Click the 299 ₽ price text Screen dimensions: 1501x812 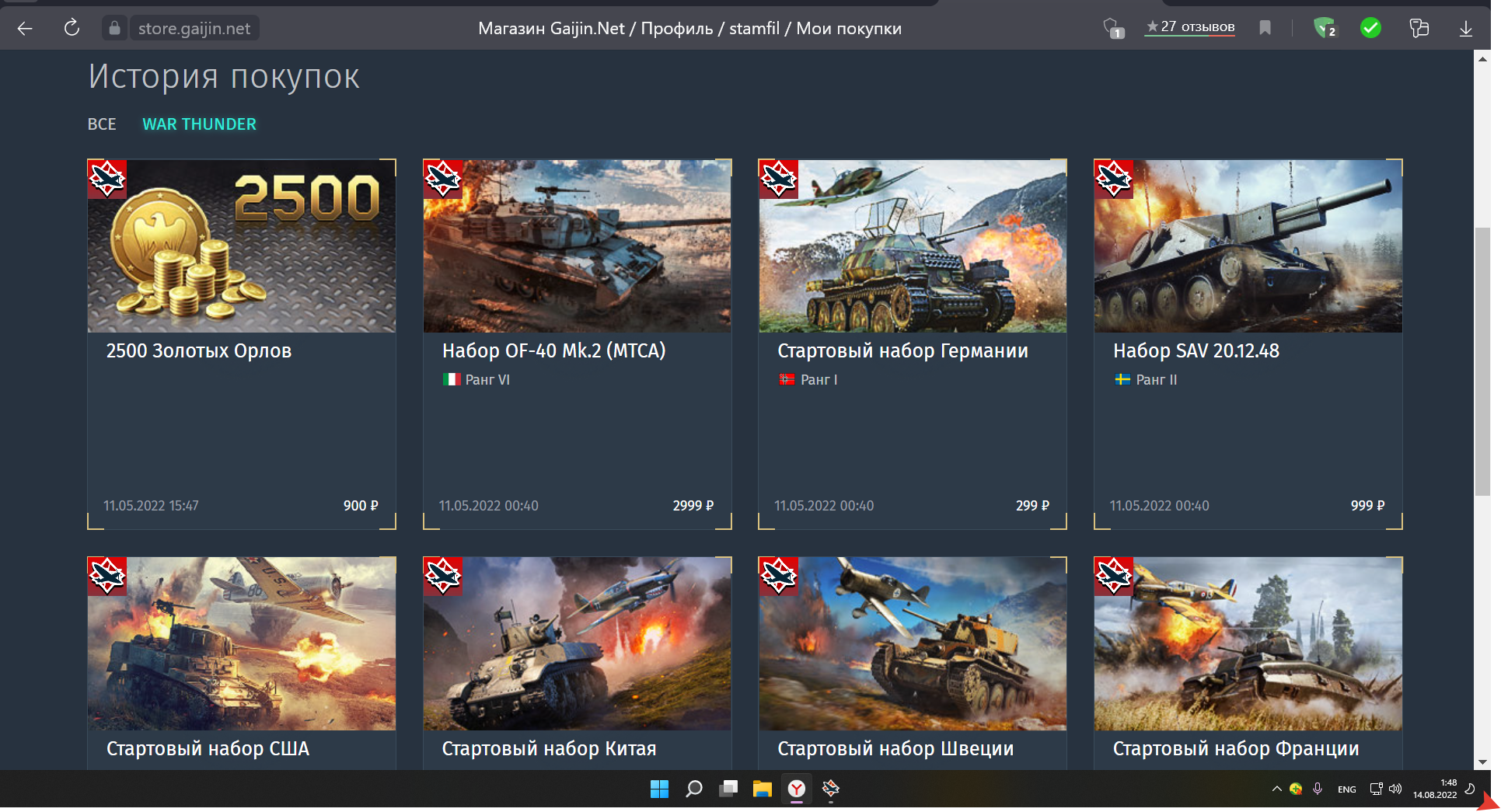click(x=1032, y=506)
